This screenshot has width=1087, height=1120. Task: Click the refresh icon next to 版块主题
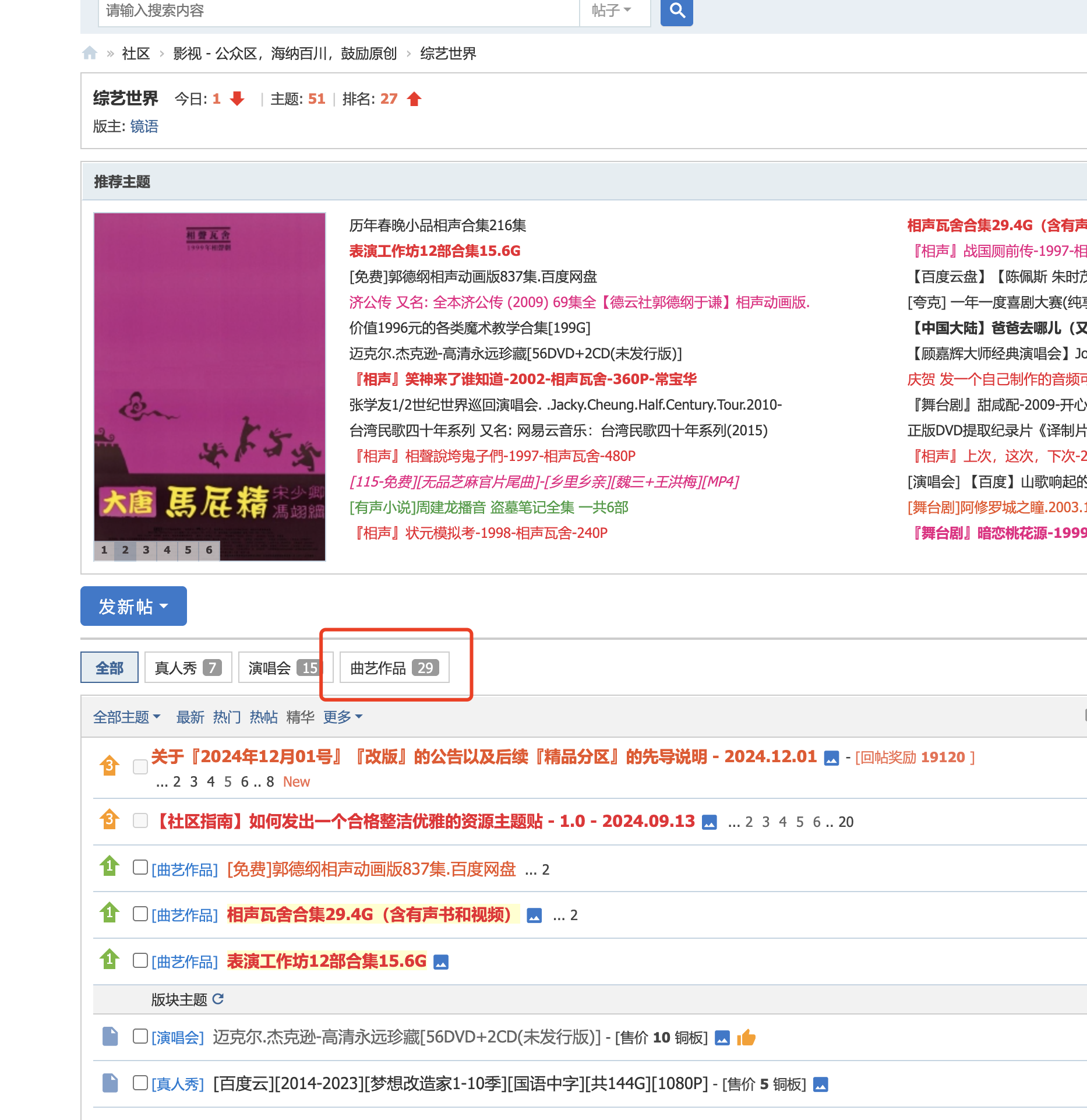[218, 999]
